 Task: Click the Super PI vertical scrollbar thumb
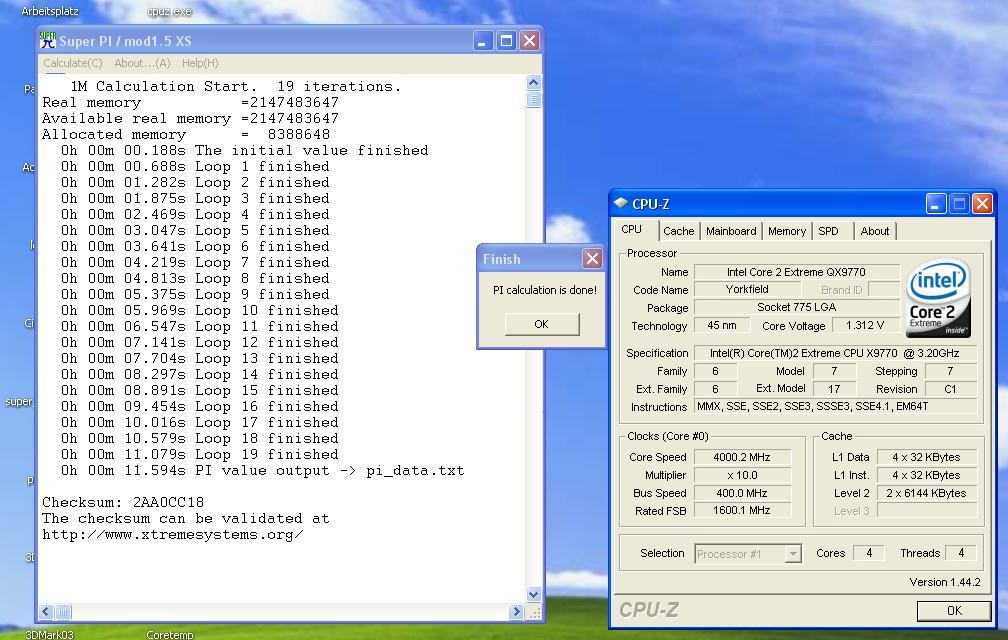(x=534, y=100)
